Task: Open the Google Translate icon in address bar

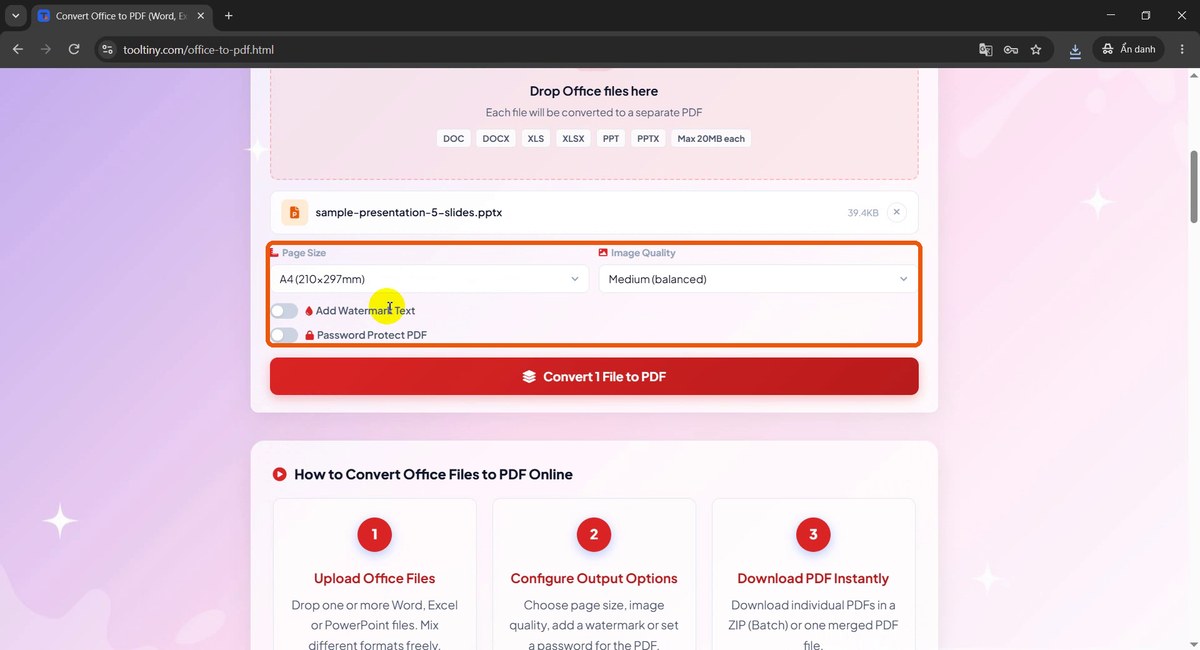Action: [986, 50]
